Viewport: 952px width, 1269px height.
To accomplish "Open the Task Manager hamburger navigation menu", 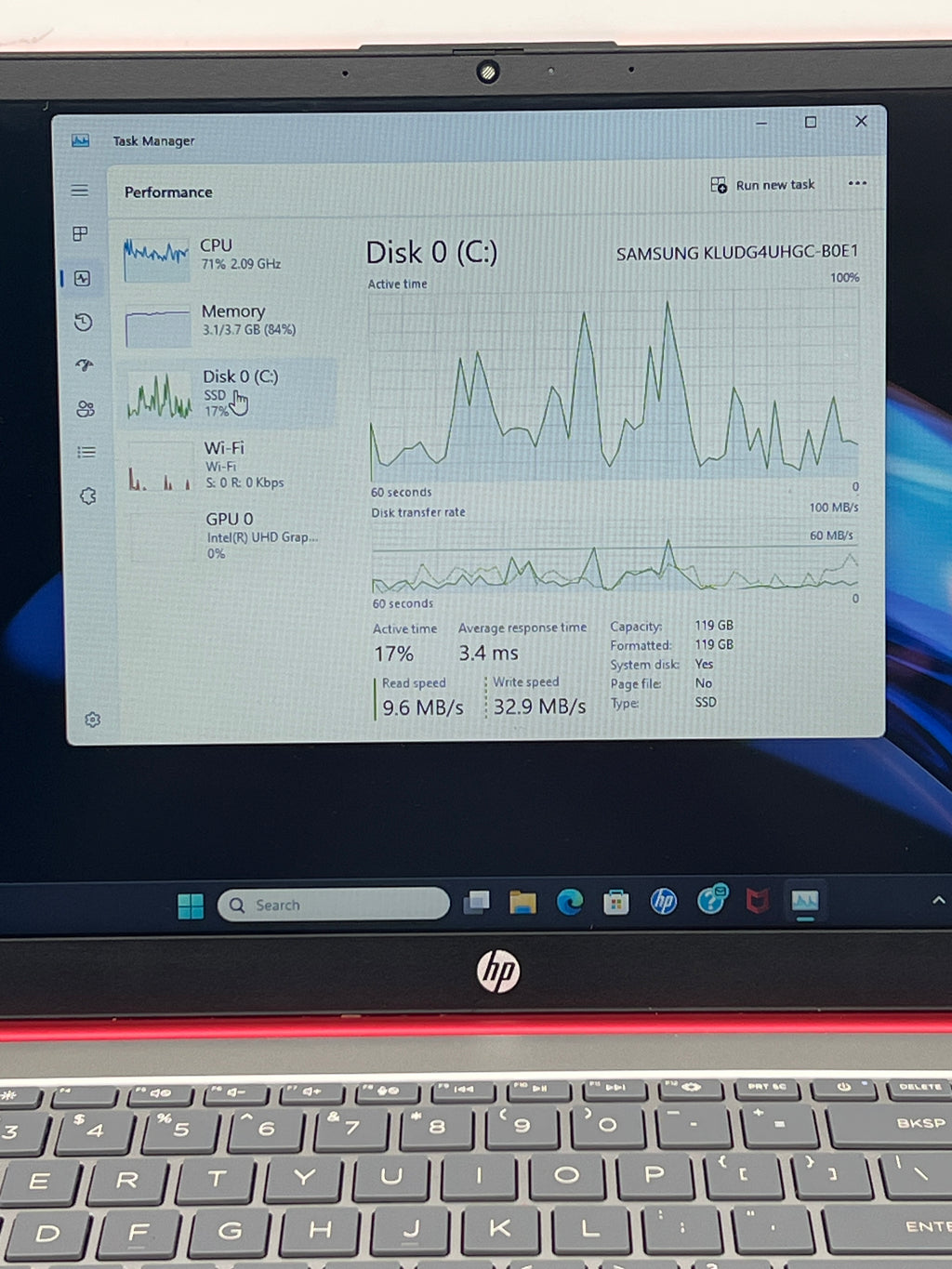I will pos(80,191).
